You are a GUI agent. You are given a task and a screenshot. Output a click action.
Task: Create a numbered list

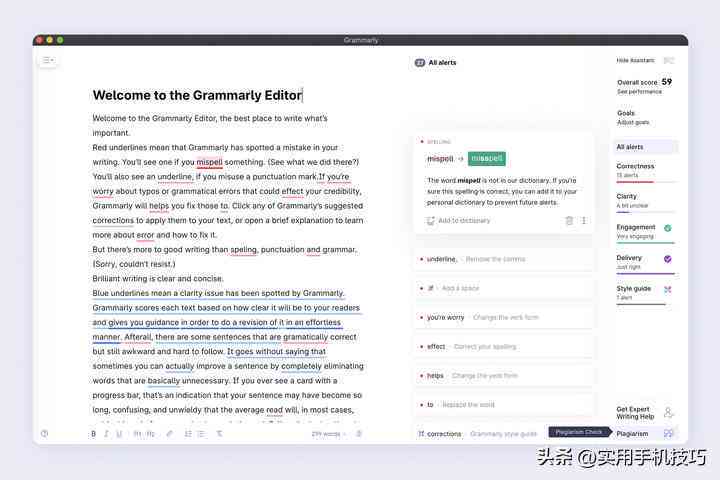[188, 434]
